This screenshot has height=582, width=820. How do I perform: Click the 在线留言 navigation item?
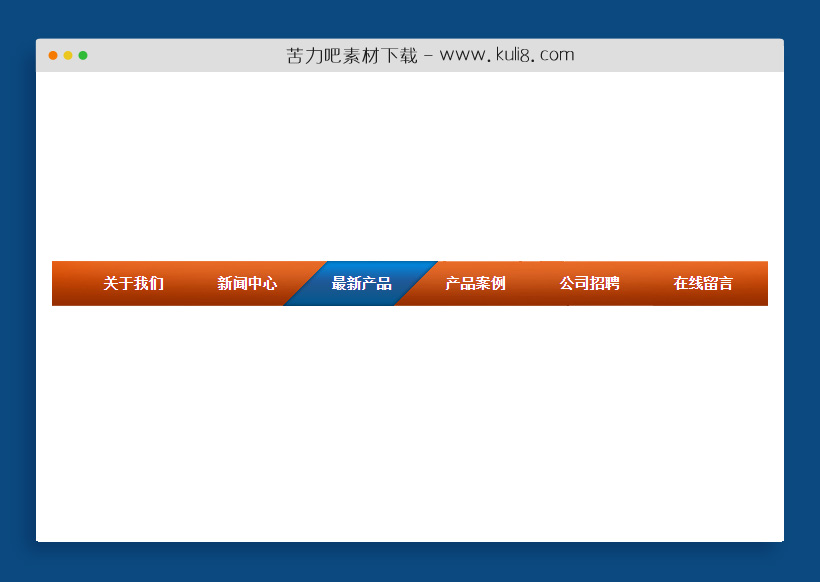703,283
